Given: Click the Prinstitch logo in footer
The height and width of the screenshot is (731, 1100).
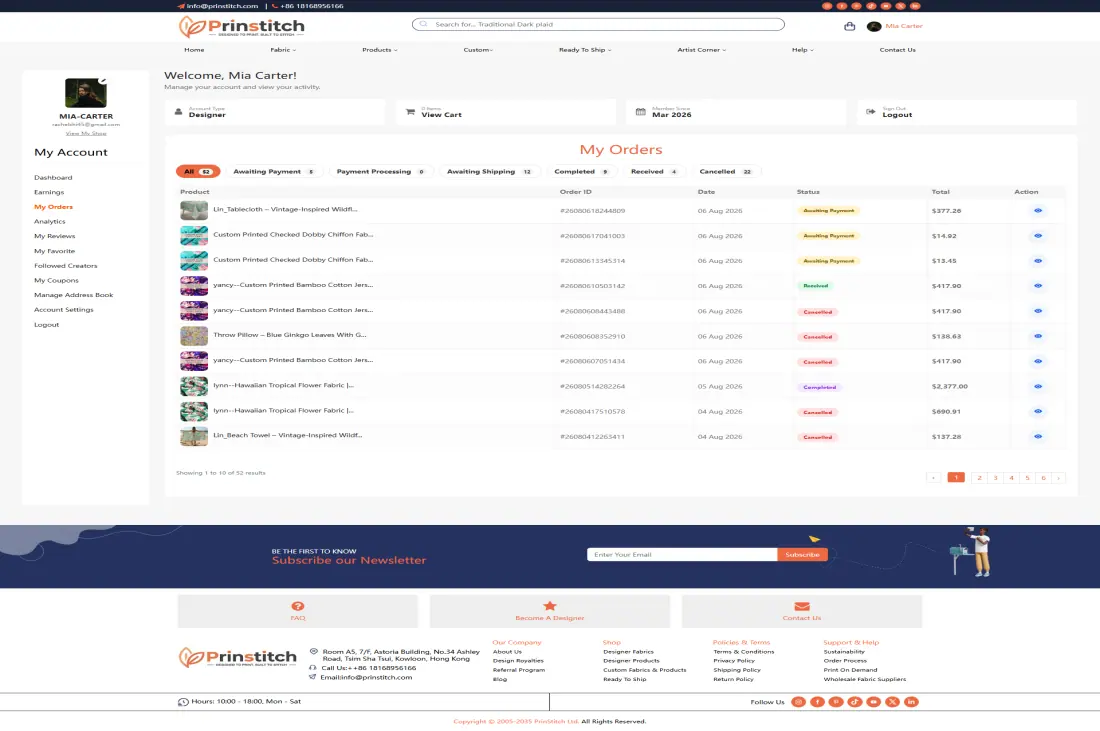Looking at the screenshot, I should click(238, 657).
